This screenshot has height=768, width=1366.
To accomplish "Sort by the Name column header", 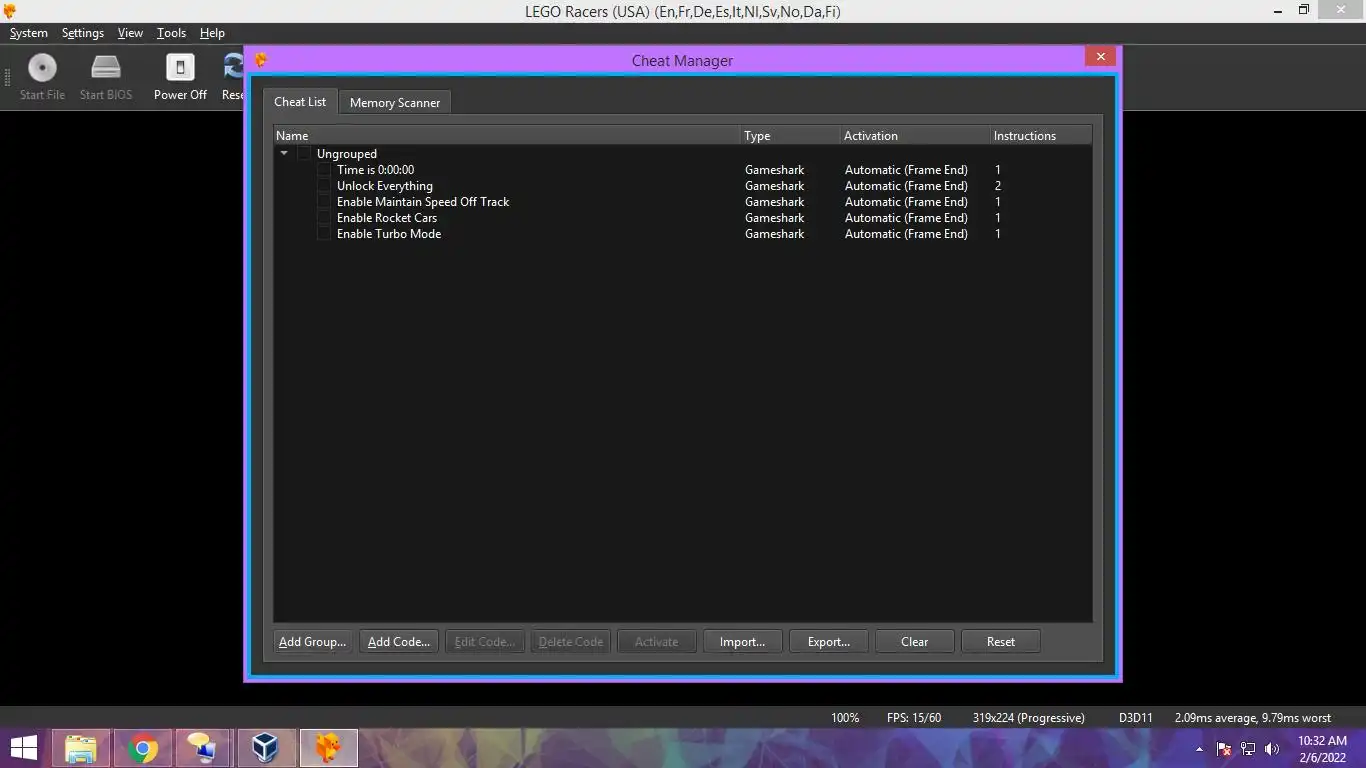I will click(x=507, y=136).
